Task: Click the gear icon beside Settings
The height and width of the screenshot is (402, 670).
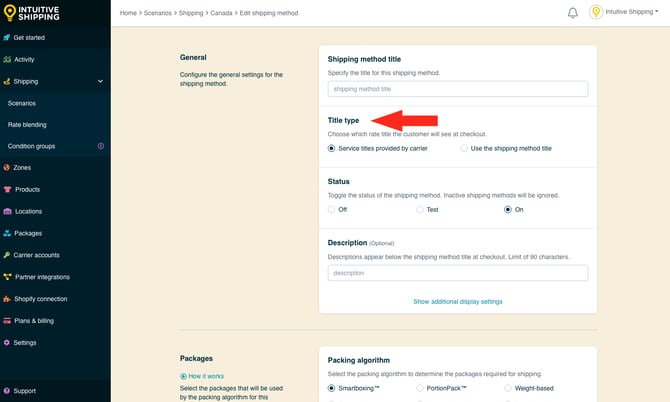Action: (6, 343)
